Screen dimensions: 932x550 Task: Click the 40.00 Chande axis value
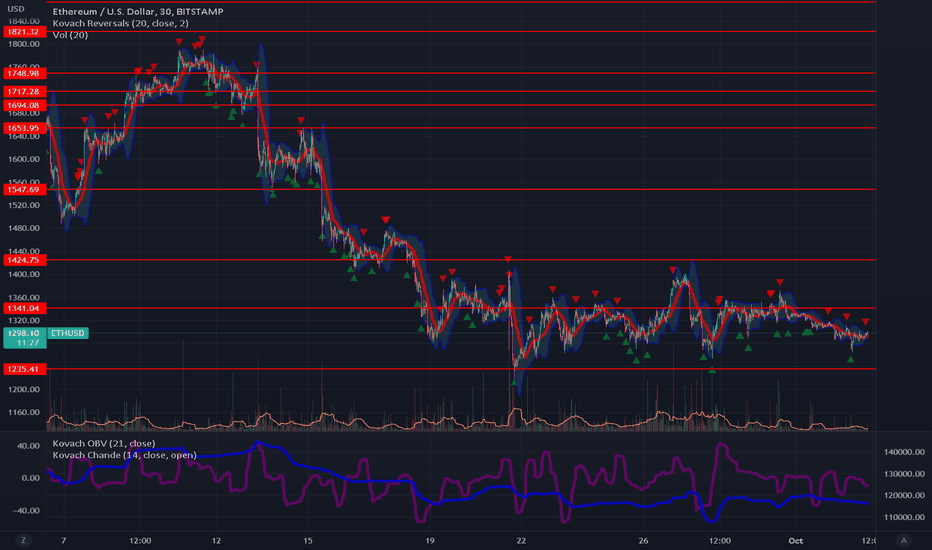pyautogui.click(x=29, y=445)
